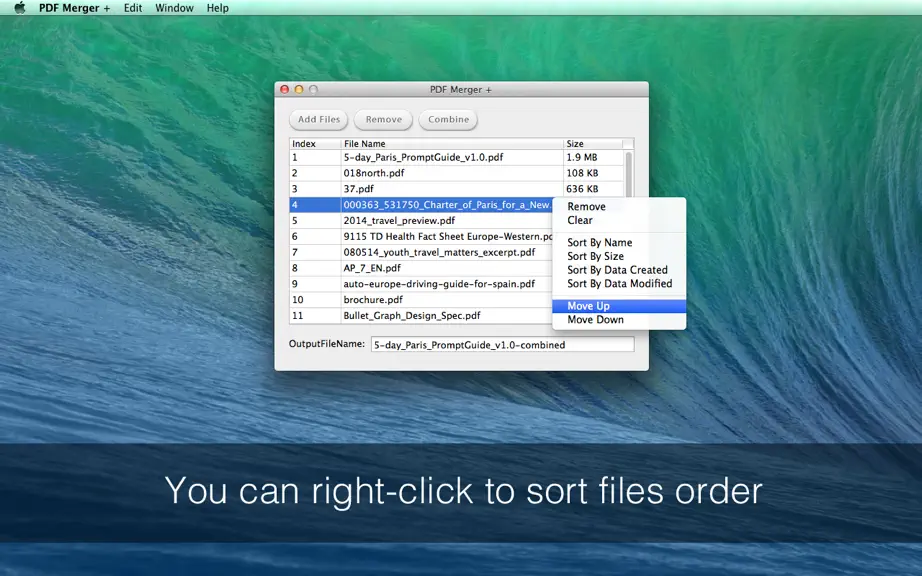Image resolution: width=922 pixels, height=576 pixels.
Task: Select Sort By Data Created option
Action: [x=619, y=270]
